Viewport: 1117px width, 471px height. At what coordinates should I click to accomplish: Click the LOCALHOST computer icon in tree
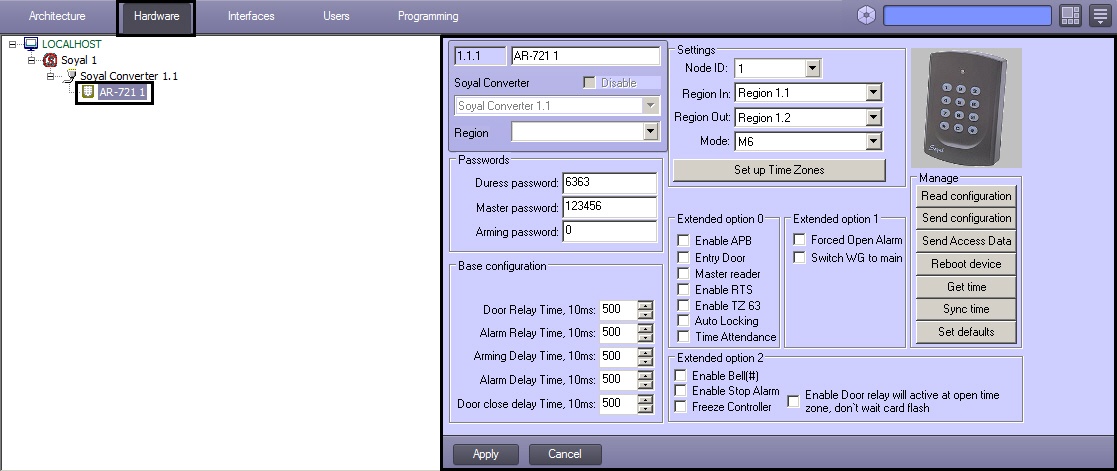pos(31,44)
